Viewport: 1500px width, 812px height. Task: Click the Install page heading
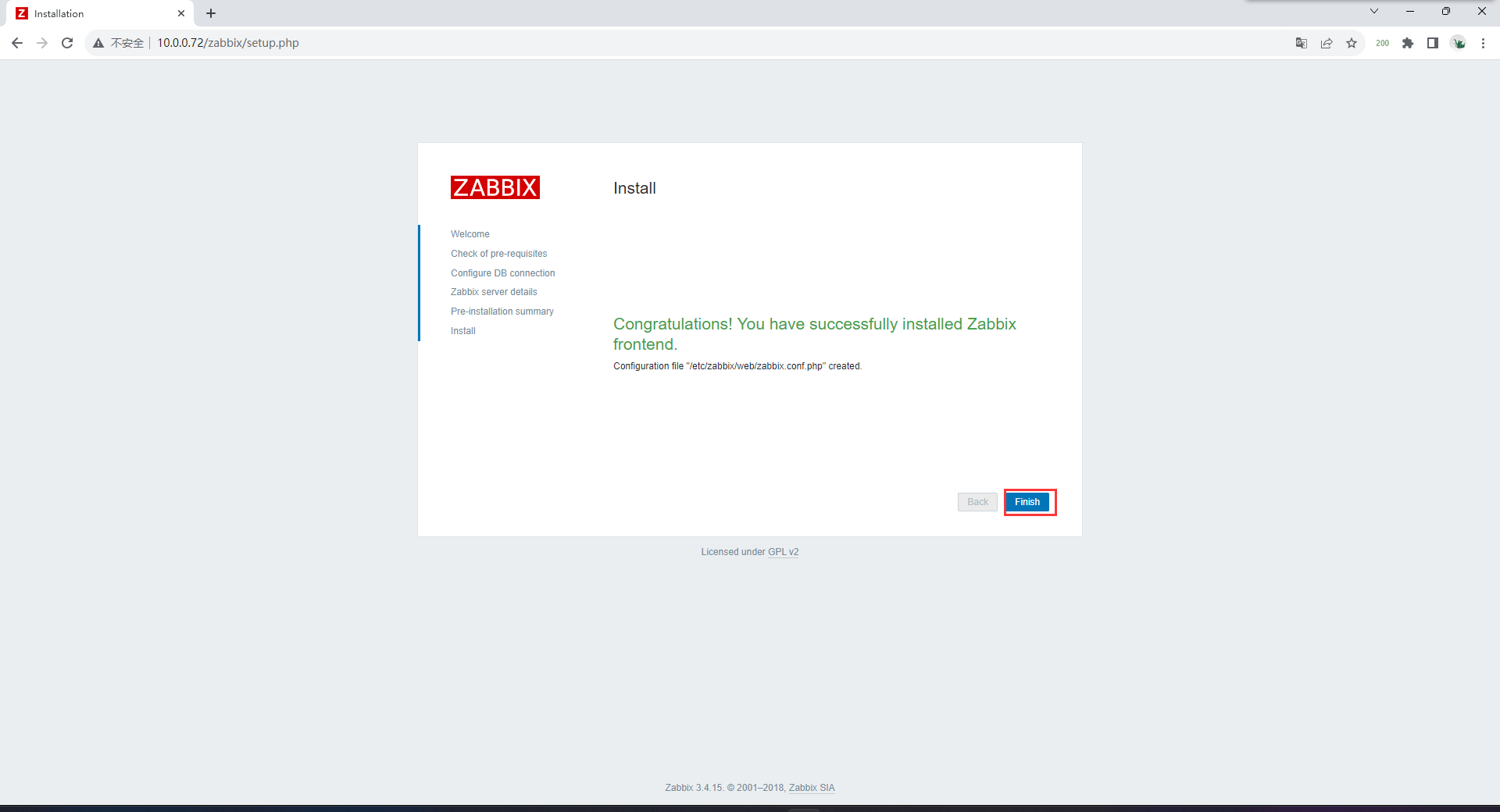[634, 188]
